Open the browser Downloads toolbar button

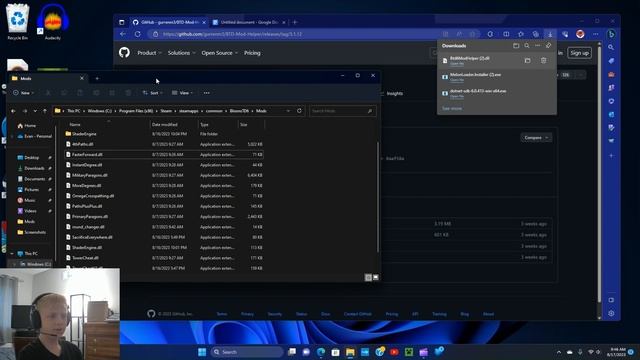[x=550, y=34]
